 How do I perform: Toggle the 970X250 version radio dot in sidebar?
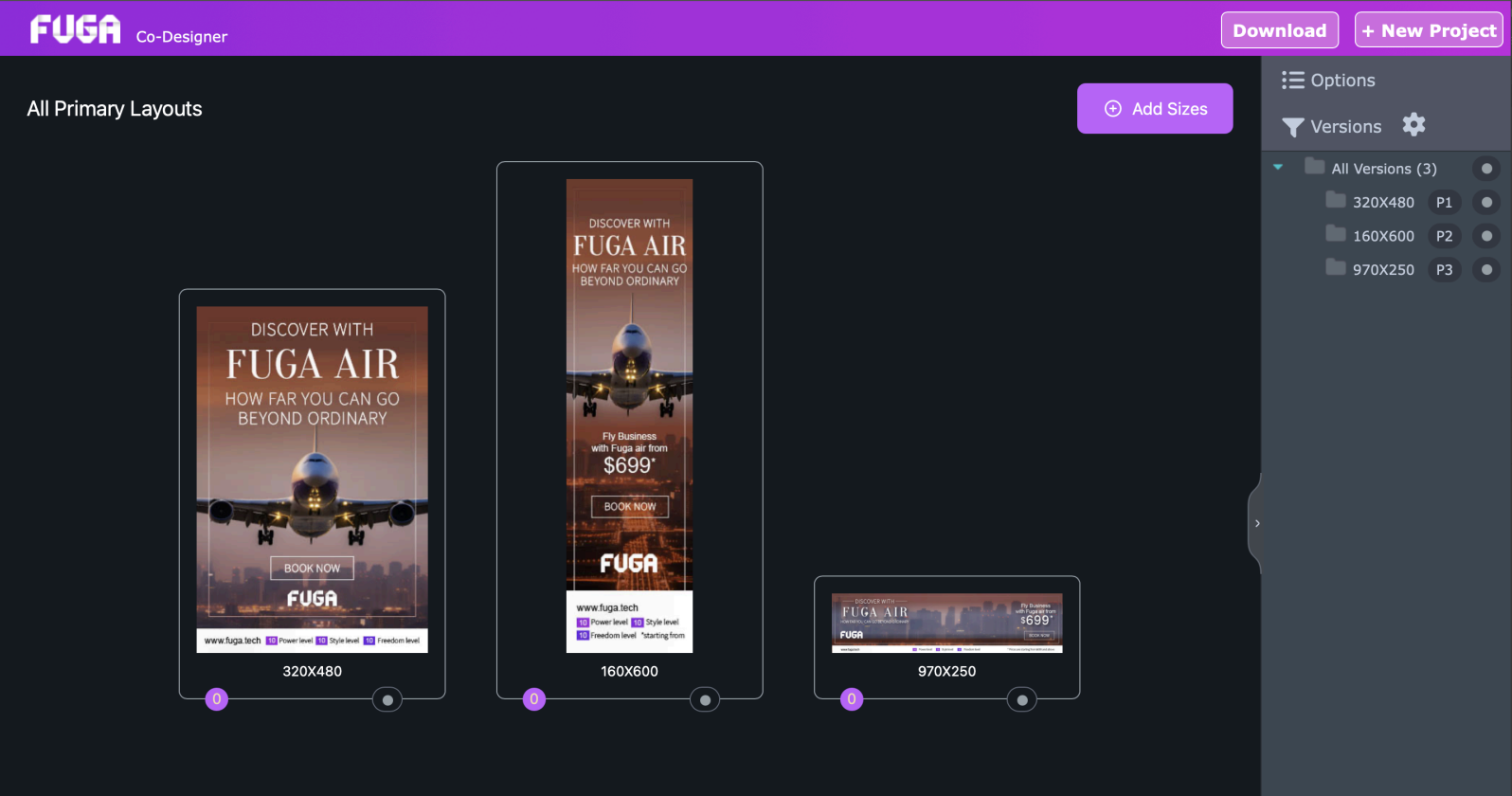[x=1486, y=269]
